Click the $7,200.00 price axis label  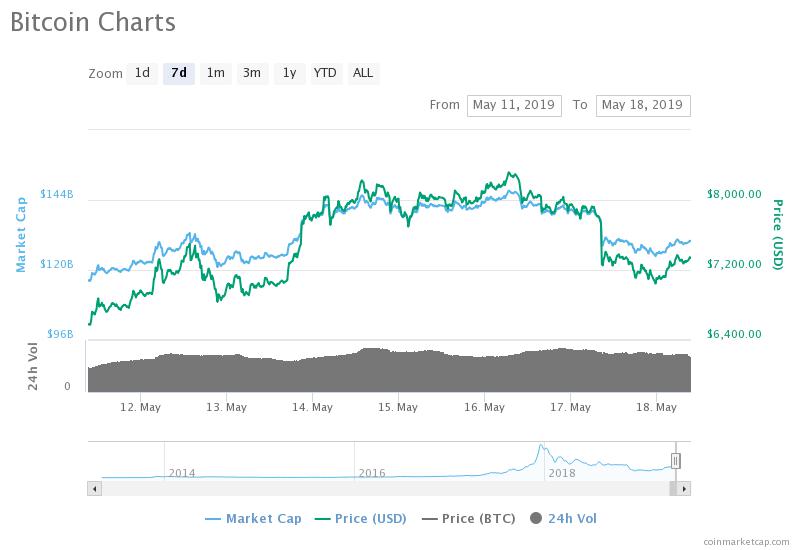[x=734, y=264]
